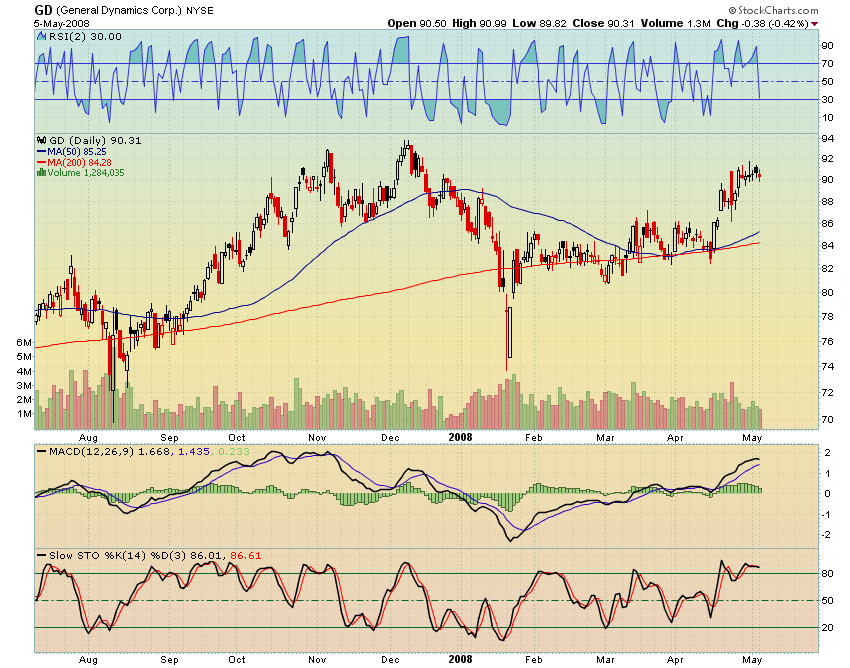850x668 pixels.
Task: Click the 'RSI(2) 30.00' indicator label
Action: click(x=85, y=36)
